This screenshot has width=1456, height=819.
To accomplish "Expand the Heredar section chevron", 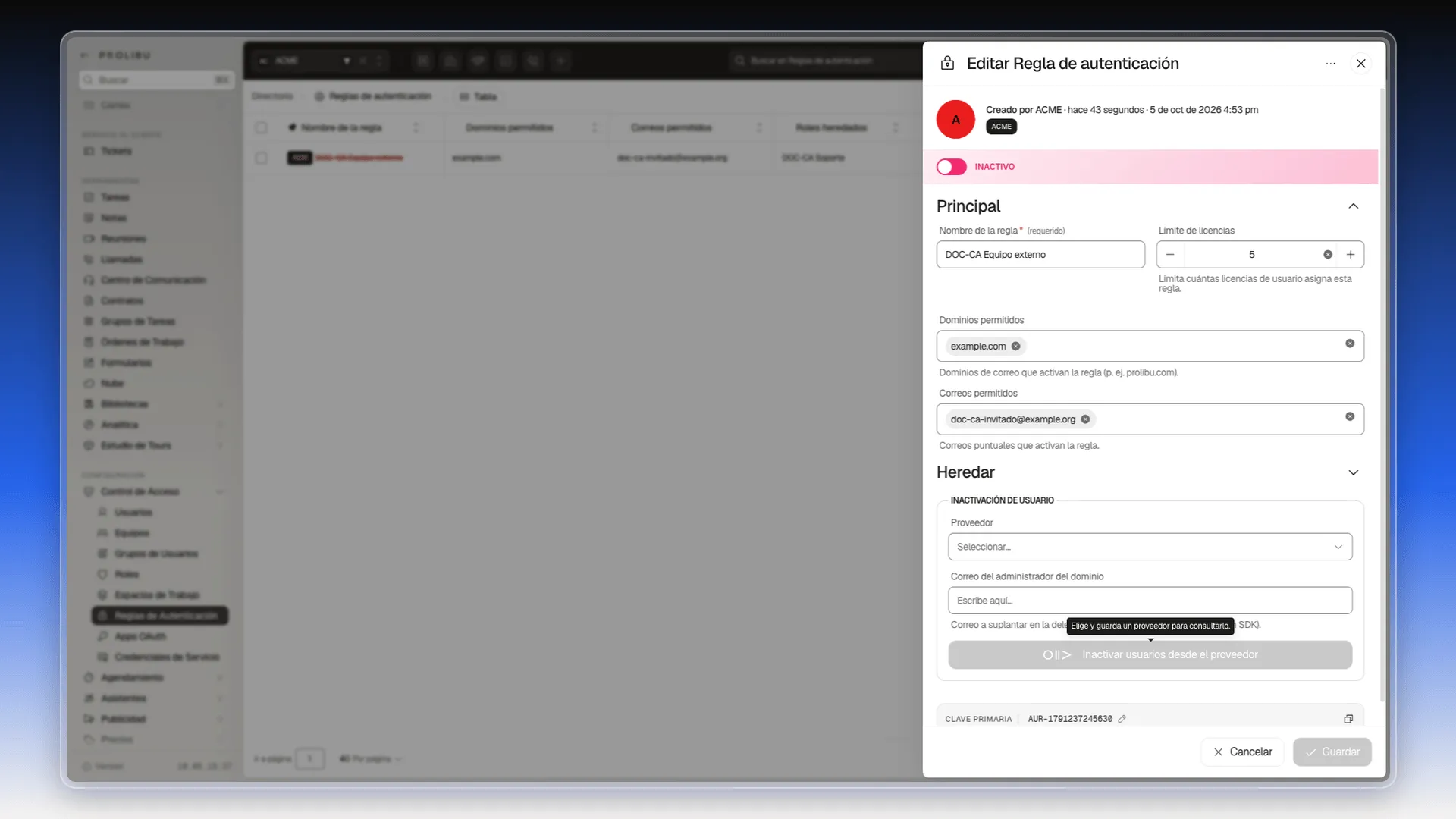I will coord(1354,472).
